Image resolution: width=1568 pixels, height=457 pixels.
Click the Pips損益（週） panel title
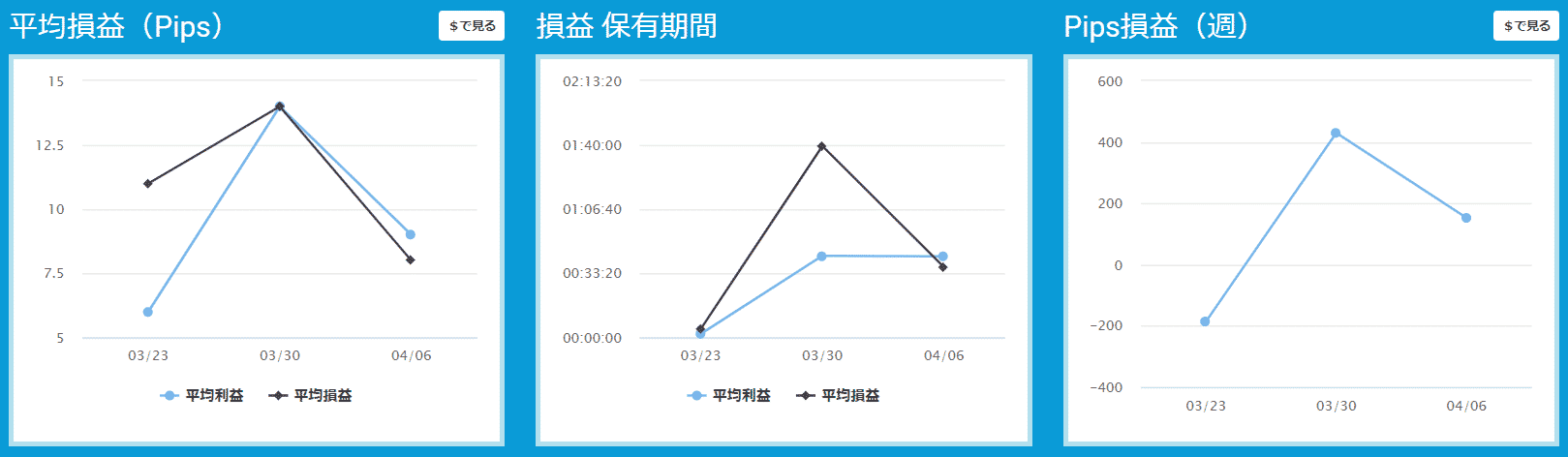coord(1157,25)
